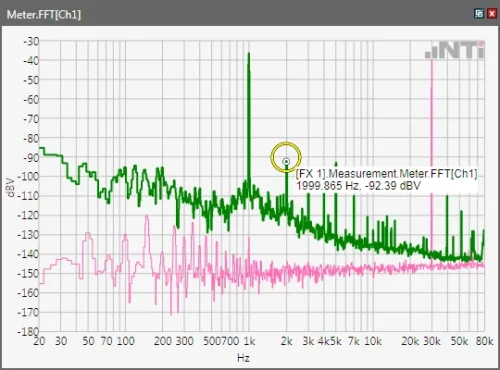Viewport: 500px width, 370px height.
Task: Click the readout '1999.865 Hz, -92.39 dBV'
Action: (358, 186)
